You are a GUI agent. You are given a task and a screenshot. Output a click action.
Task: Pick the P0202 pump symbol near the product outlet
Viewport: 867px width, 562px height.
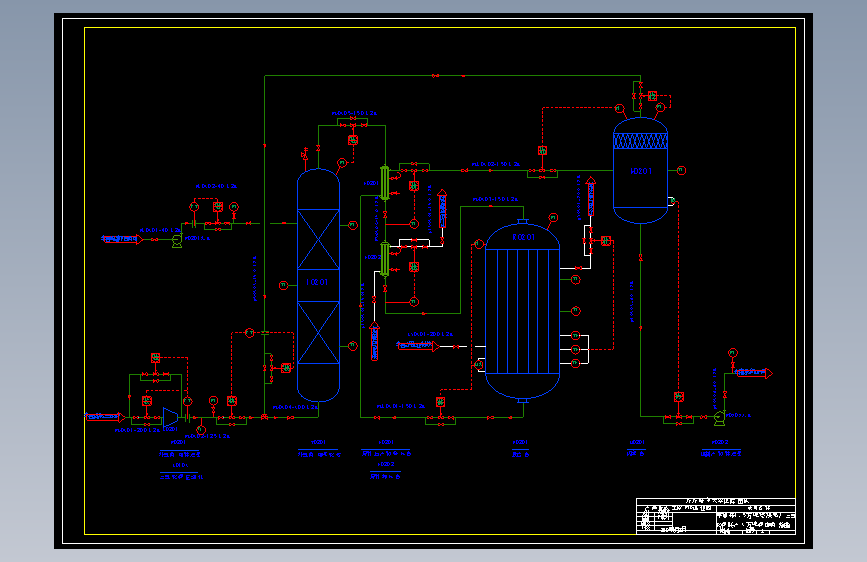[x=719, y=419]
